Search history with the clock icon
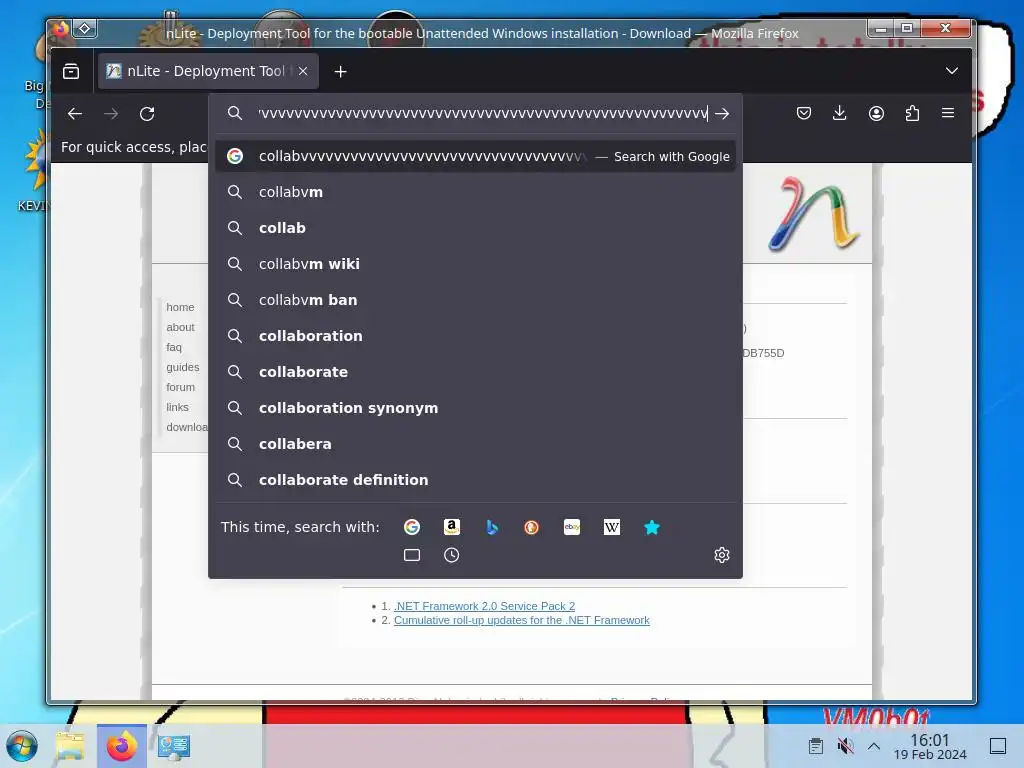The height and width of the screenshot is (768, 1024). [452, 555]
